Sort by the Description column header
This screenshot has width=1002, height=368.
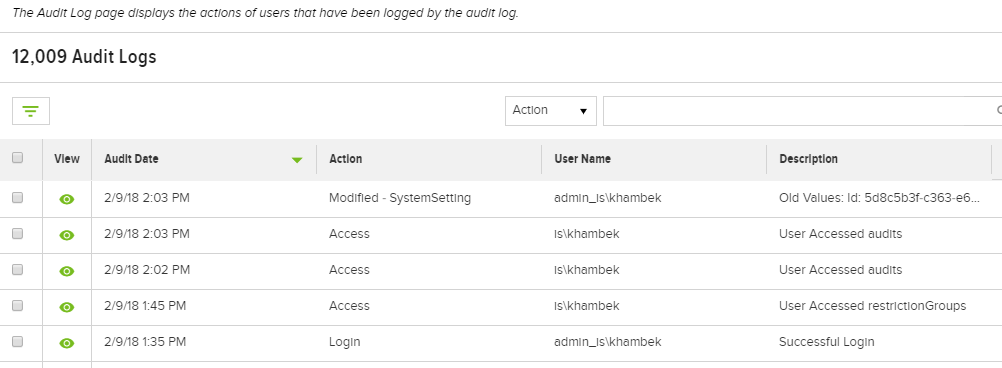[808, 159]
